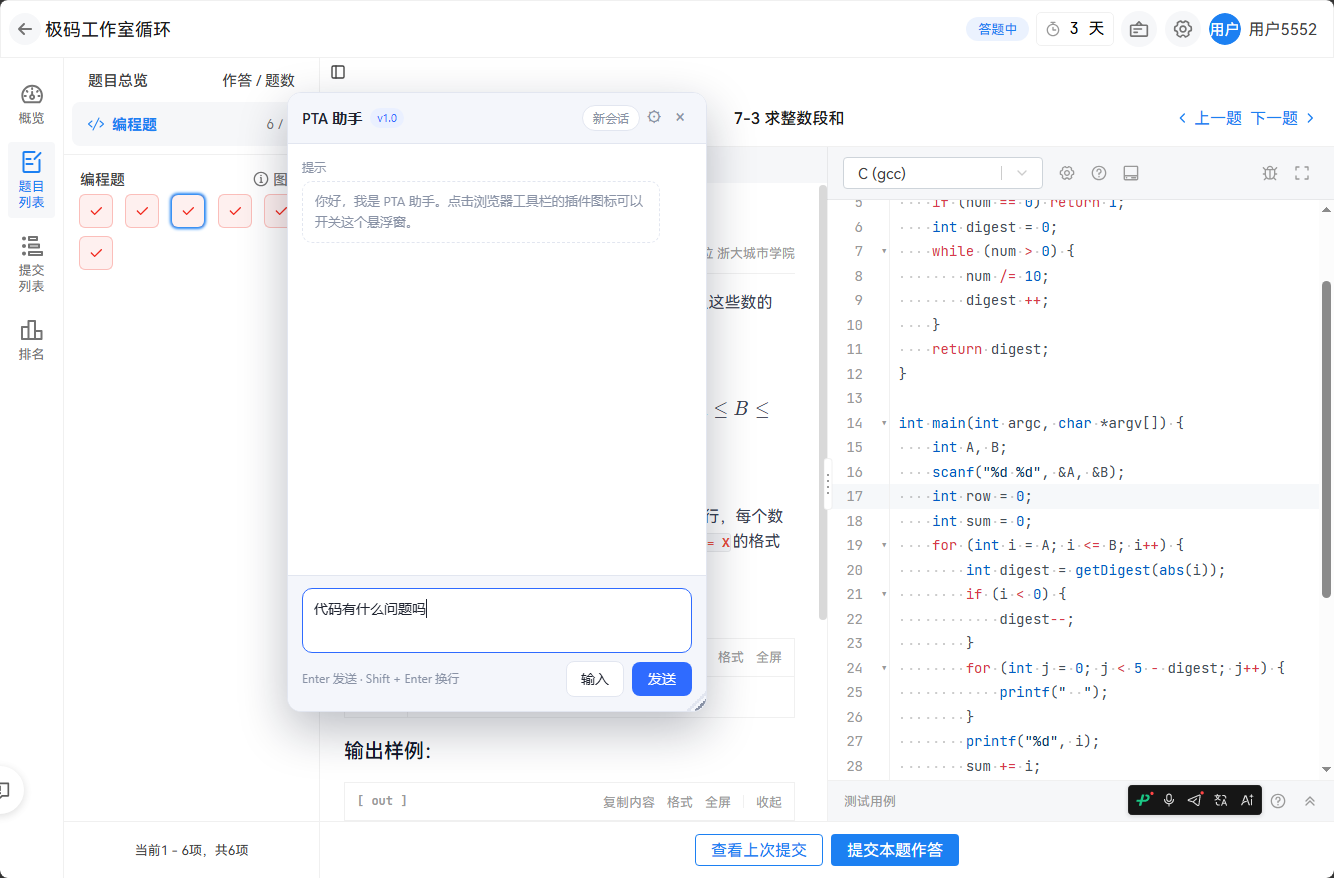Close the PTA 助手 floating window

click(x=680, y=117)
